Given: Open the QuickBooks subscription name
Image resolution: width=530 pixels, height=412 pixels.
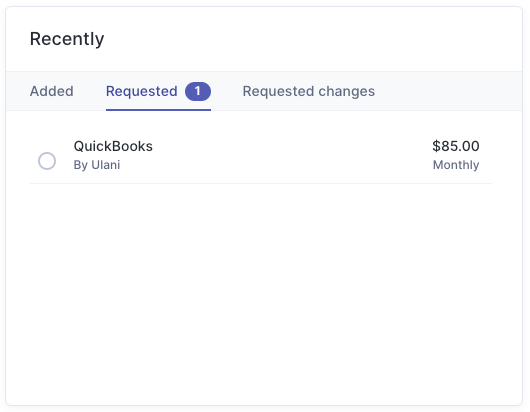Looking at the screenshot, I should (113, 146).
